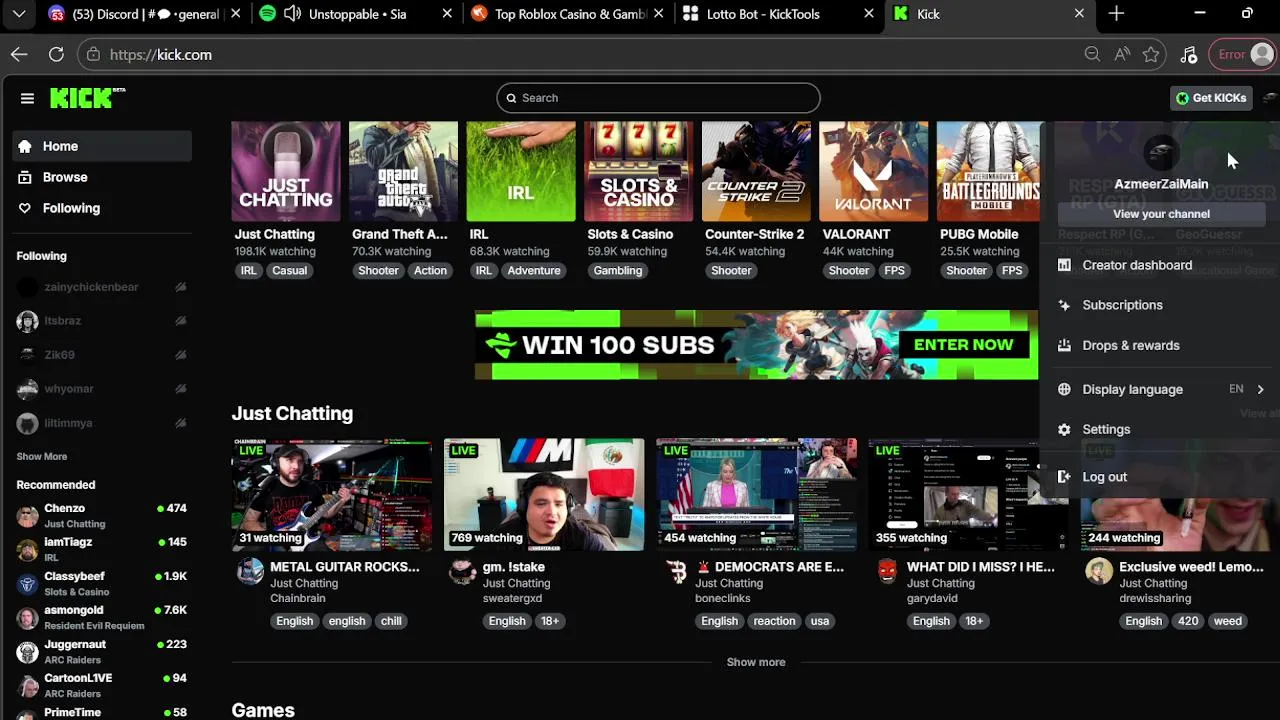Click the KICK logo

click(x=87, y=97)
